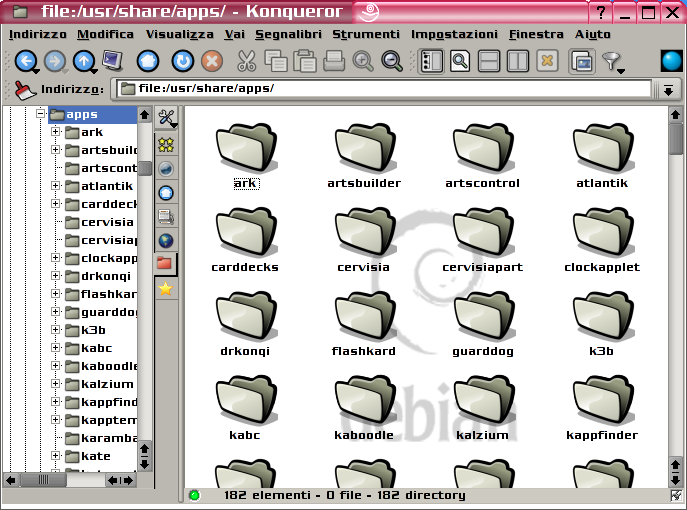Open the Finestra menu
The height and width of the screenshot is (510, 687).
tap(536, 34)
